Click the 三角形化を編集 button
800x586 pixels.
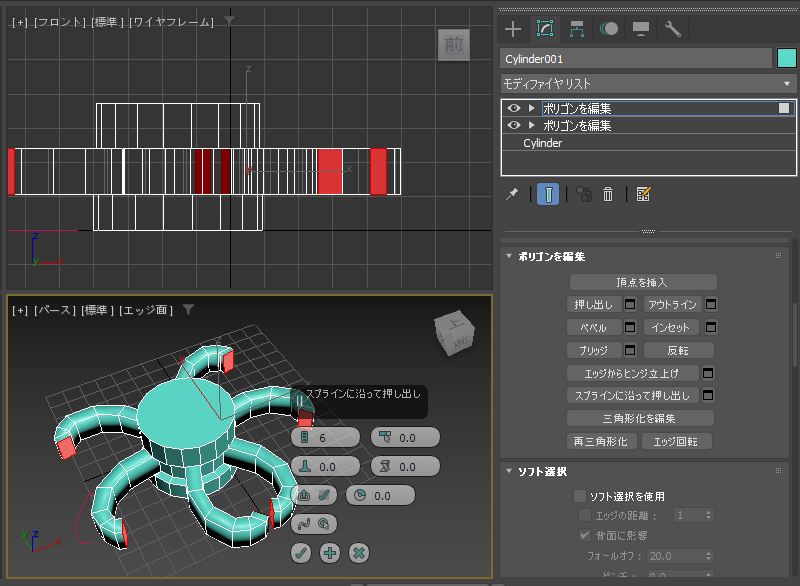click(x=640, y=419)
